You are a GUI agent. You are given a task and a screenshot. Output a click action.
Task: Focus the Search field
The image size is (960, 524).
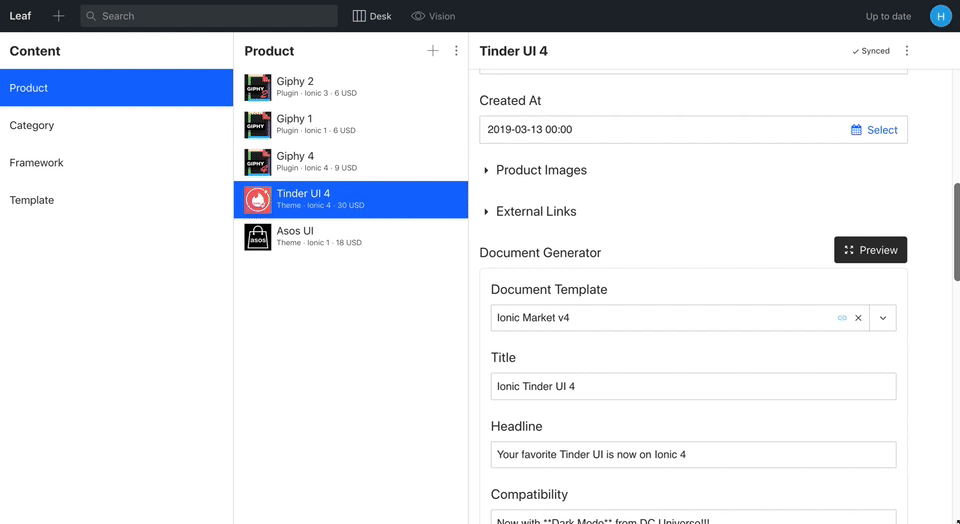pyautogui.click(x=209, y=16)
